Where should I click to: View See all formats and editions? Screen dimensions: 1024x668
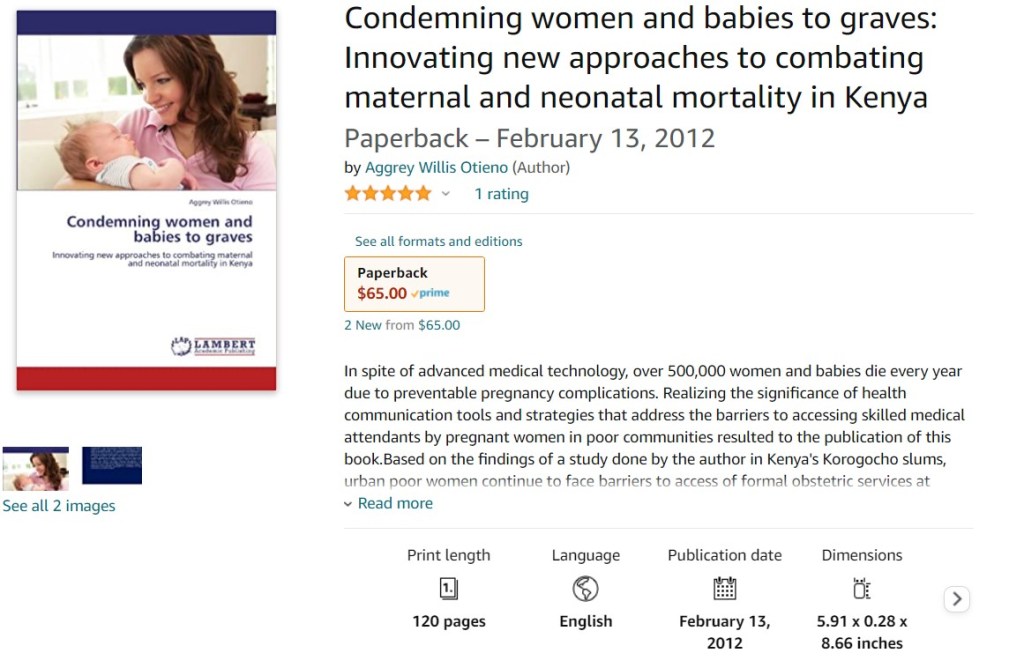pyautogui.click(x=438, y=241)
